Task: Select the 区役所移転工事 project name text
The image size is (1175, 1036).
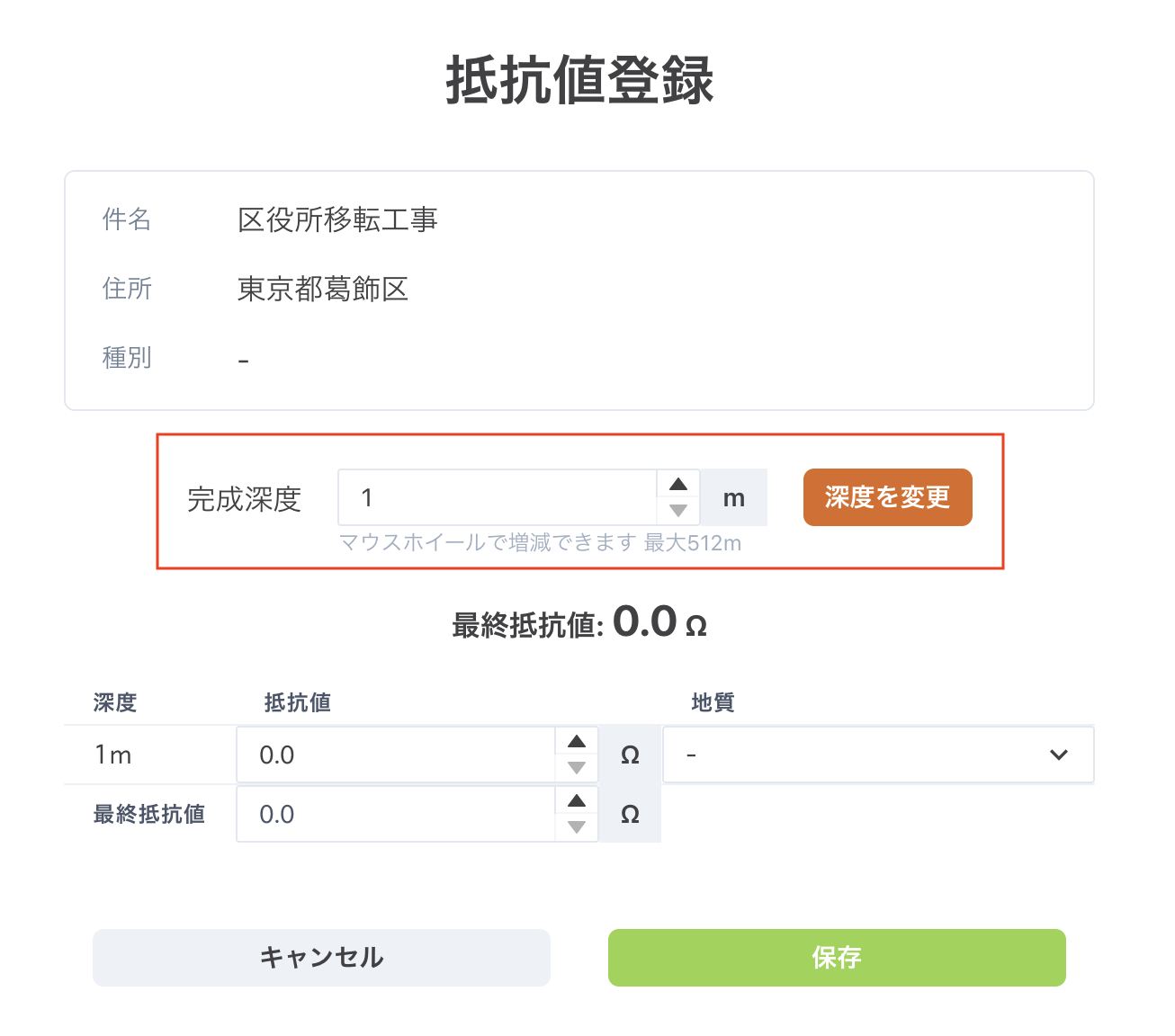Action: click(337, 219)
